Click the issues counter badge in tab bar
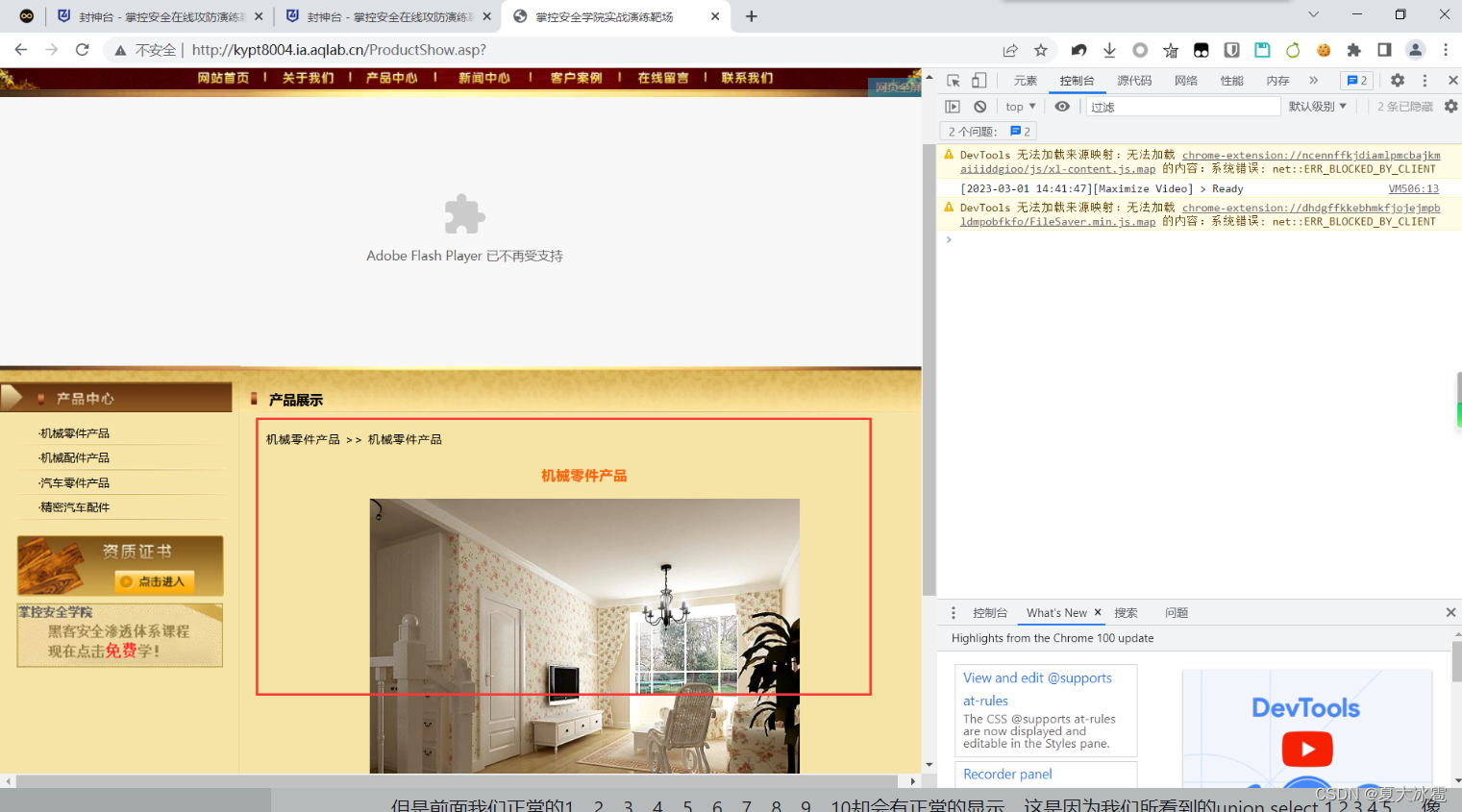The width and height of the screenshot is (1462, 812). pos(1357,81)
